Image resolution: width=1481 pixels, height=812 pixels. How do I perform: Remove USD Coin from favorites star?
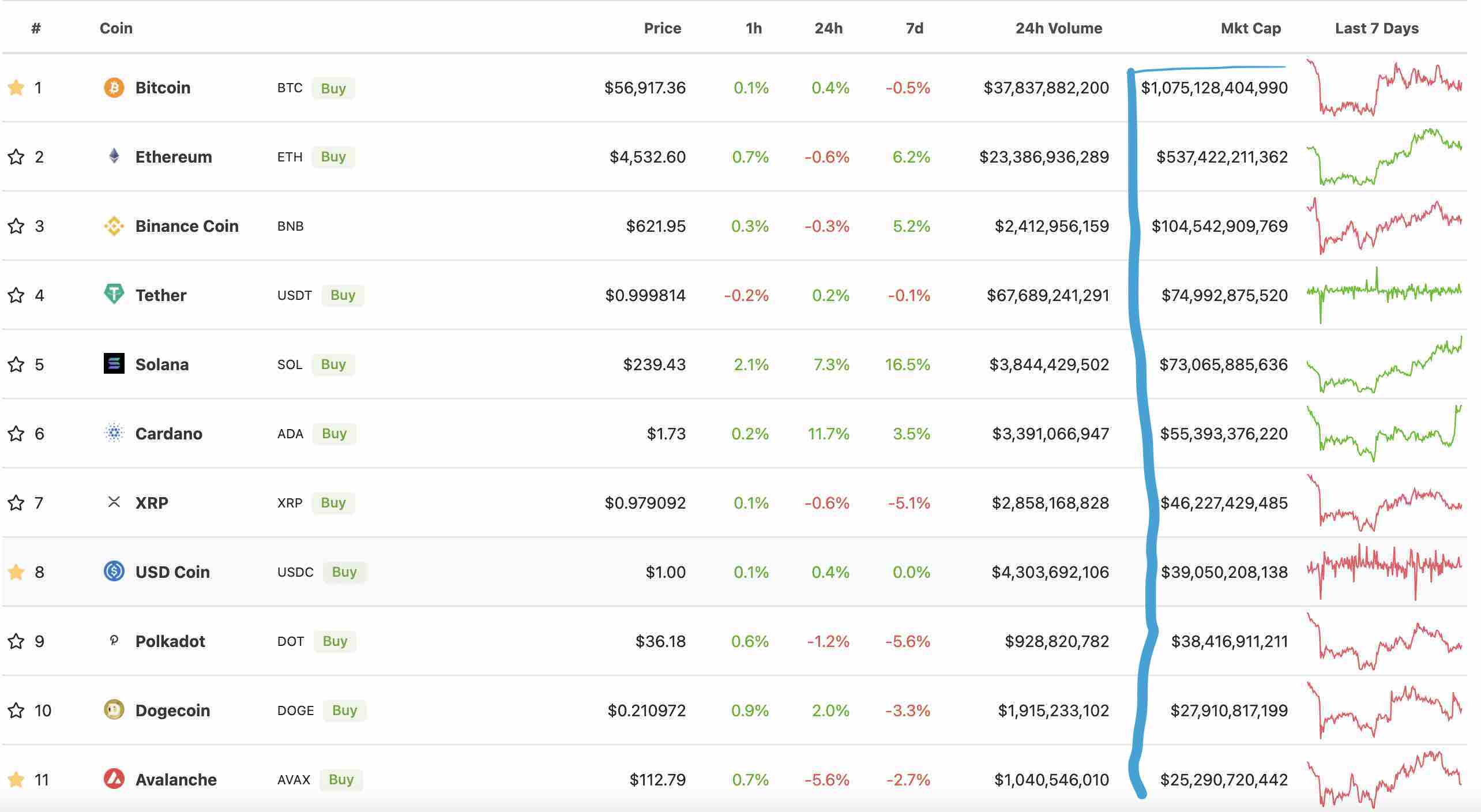16,572
